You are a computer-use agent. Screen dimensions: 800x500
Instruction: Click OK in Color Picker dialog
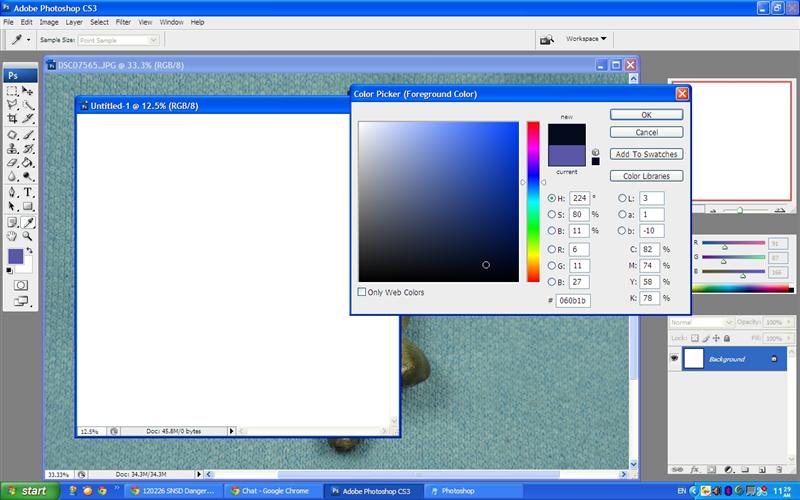pos(646,115)
